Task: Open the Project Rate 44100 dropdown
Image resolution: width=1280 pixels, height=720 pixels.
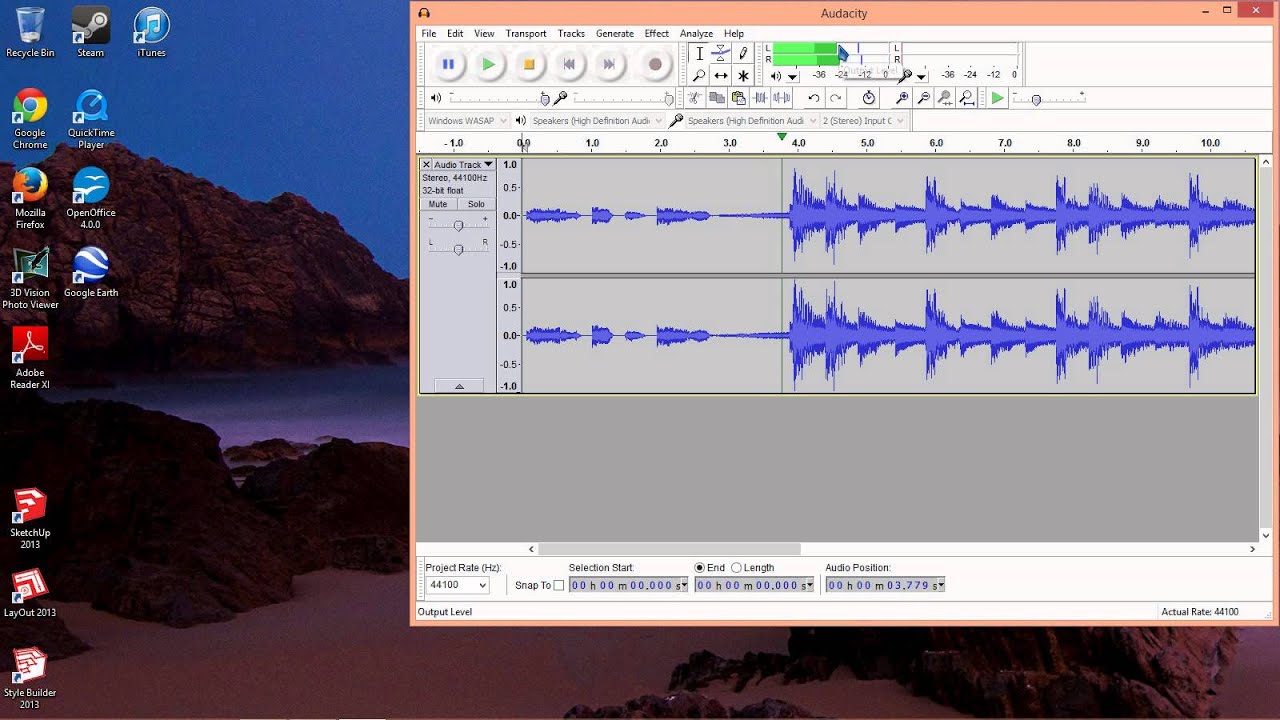Action: point(458,585)
